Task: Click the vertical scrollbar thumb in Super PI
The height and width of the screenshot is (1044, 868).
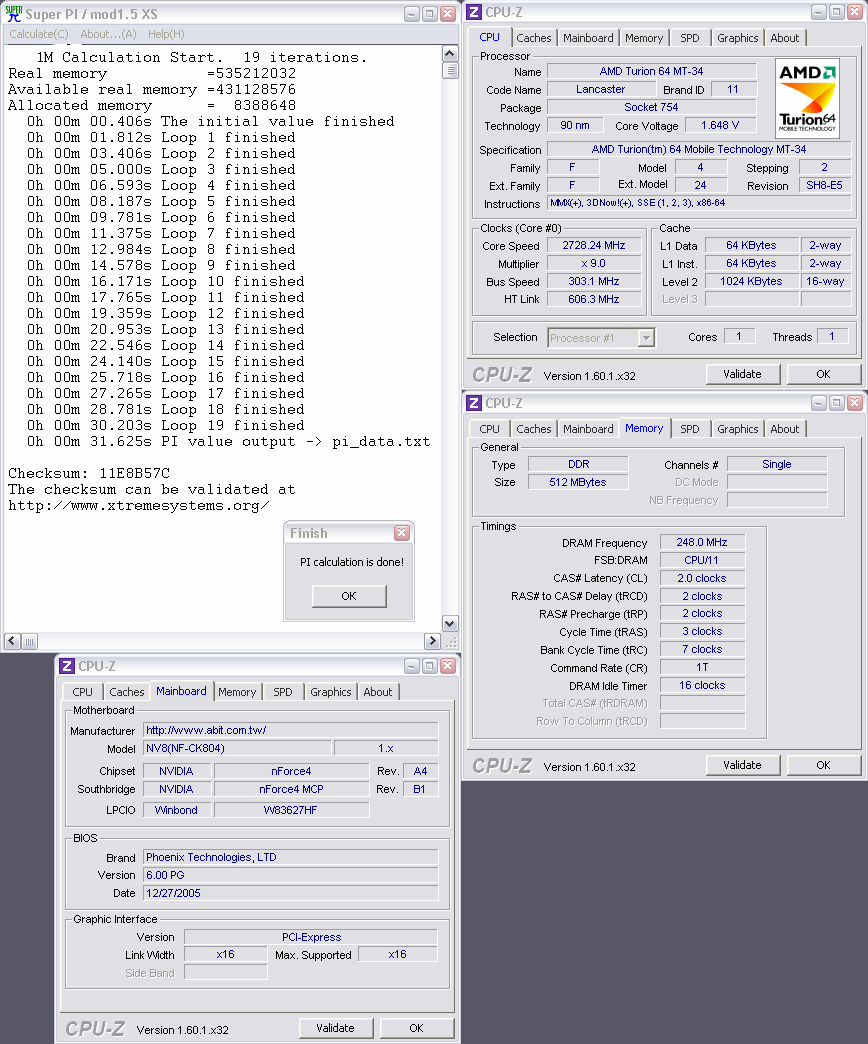Action: (x=450, y=70)
